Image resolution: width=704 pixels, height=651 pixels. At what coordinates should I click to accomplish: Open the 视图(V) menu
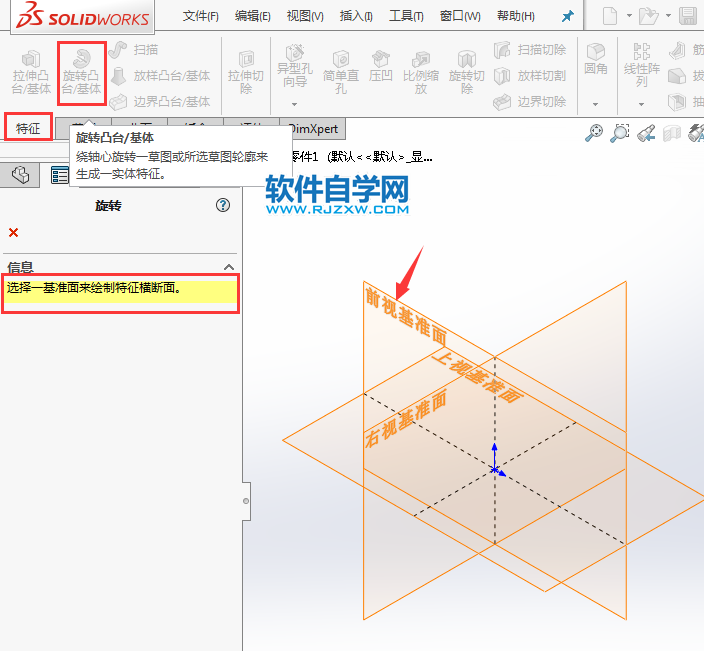pyautogui.click(x=305, y=16)
